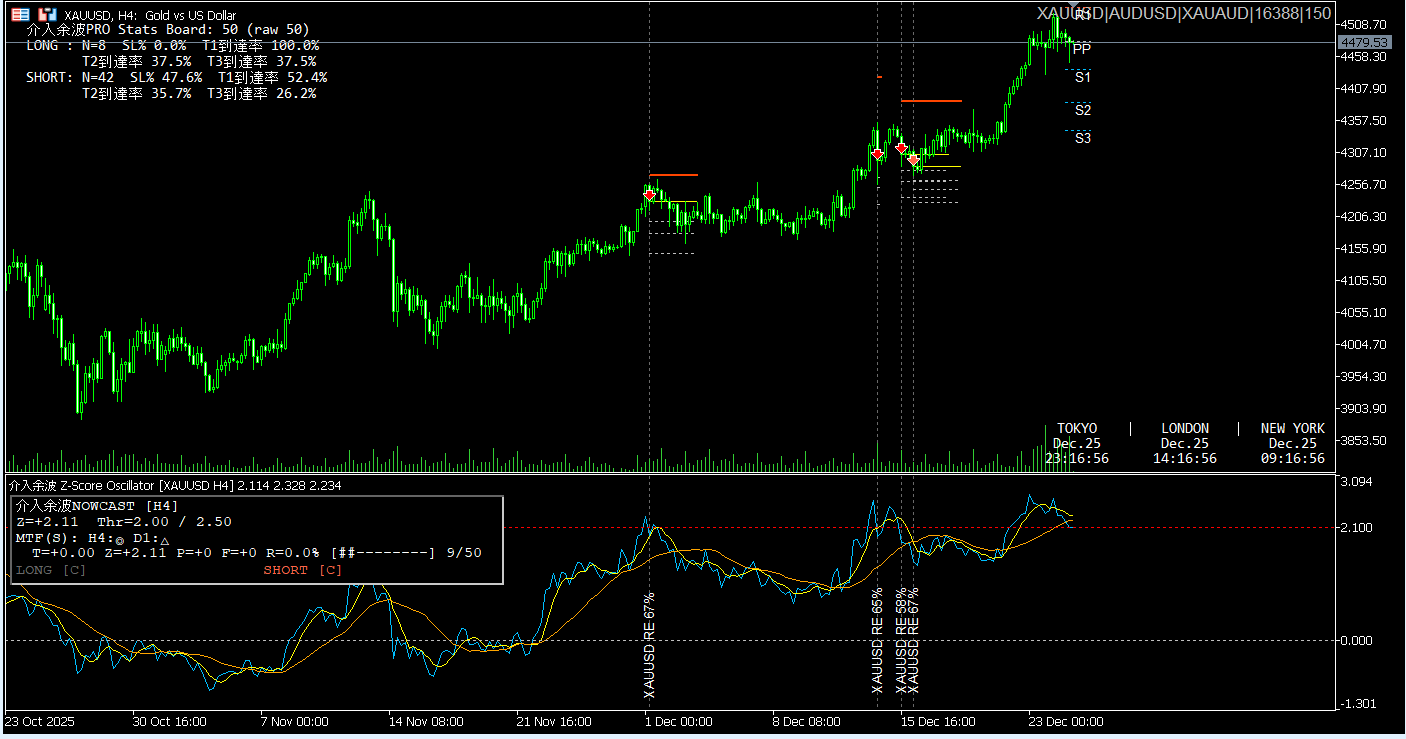Click the orange stop line above 1 Dec signal

[x=673, y=175]
